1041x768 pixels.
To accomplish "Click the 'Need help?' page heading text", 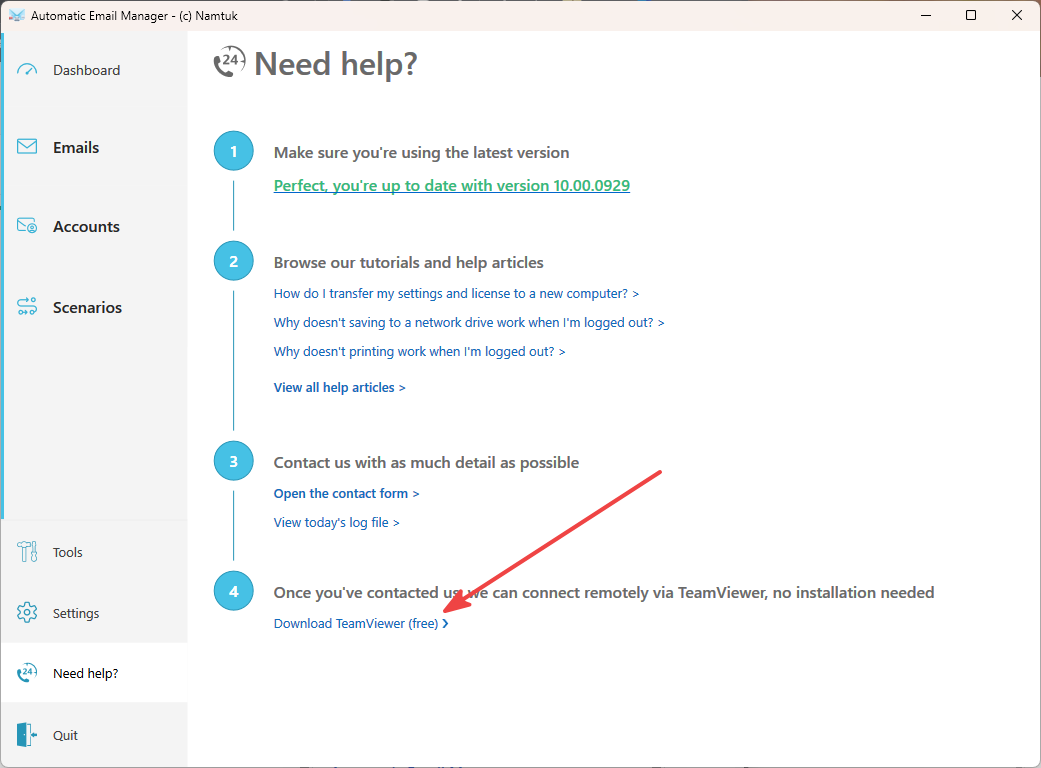I will [336, 64].
